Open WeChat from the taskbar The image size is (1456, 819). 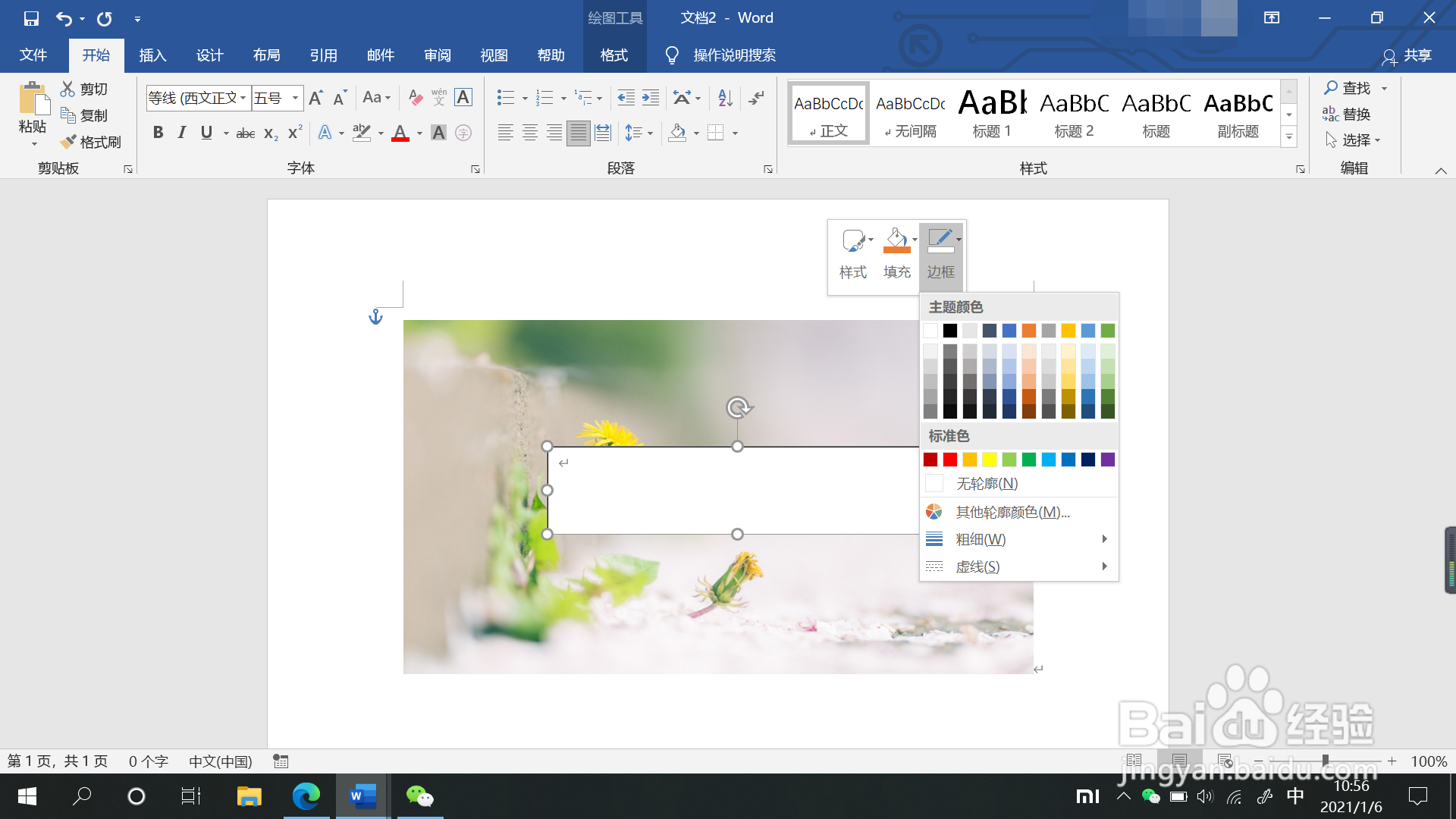419,796
